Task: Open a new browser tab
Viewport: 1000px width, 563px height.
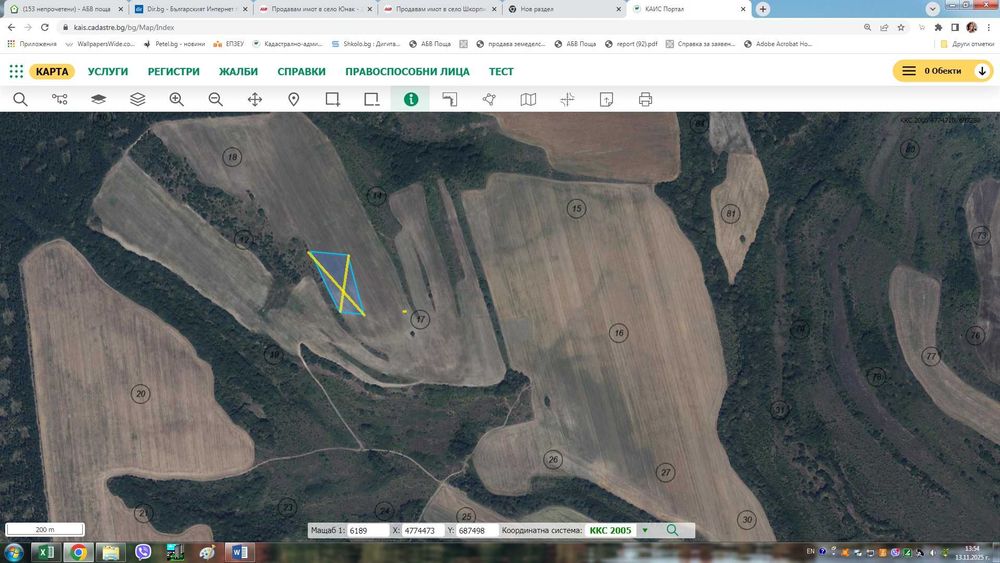Action: (x=763, y=9)
